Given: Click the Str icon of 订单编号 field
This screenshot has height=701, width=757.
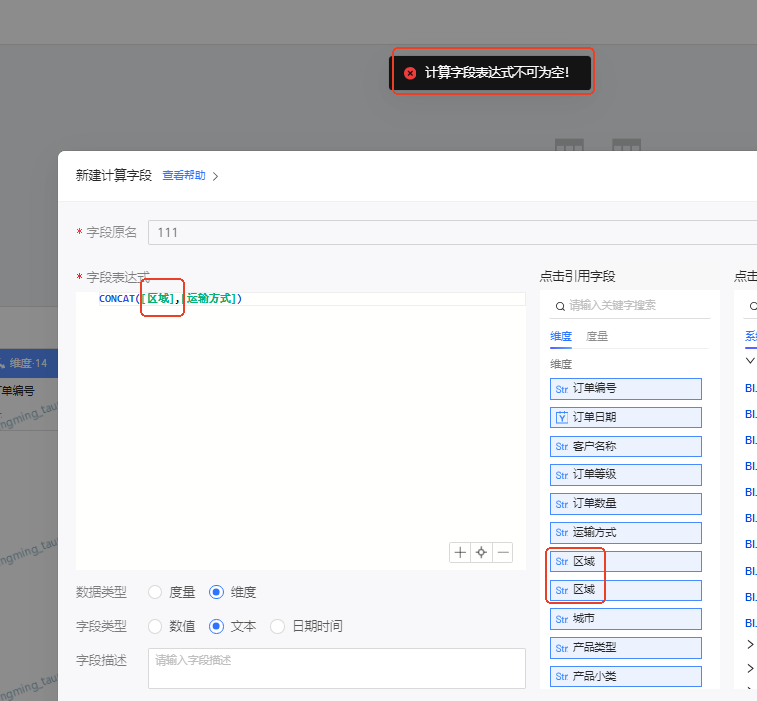Looking at the screenshot, I should (561, 388).
